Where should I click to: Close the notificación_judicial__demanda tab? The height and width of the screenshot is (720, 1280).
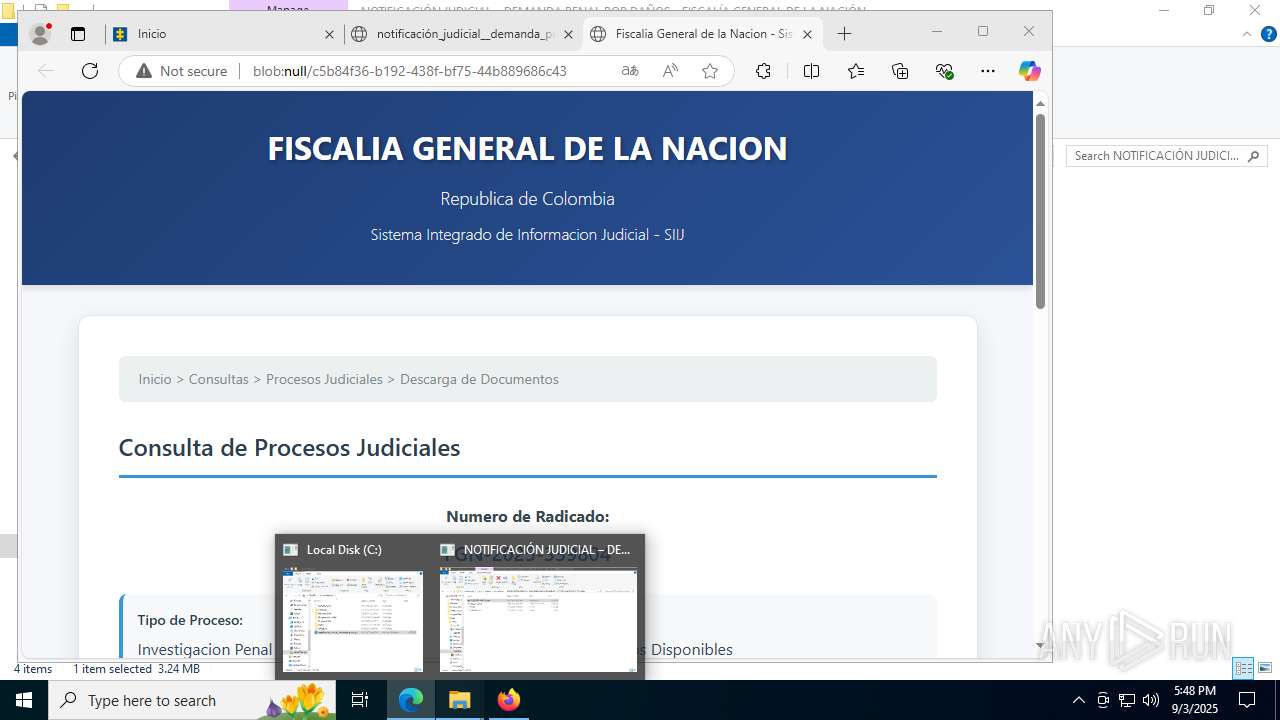coord(568,34)
